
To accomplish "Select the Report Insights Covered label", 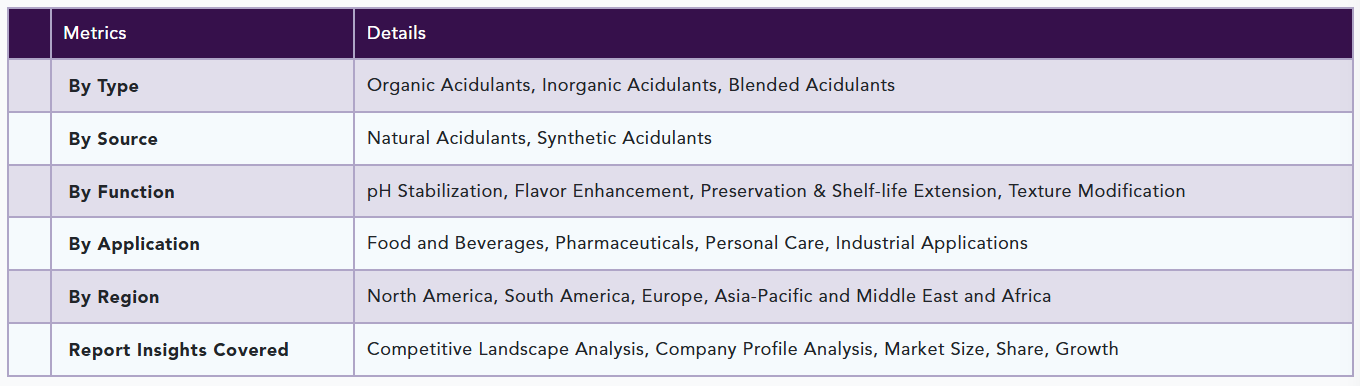I will [179, 350].
